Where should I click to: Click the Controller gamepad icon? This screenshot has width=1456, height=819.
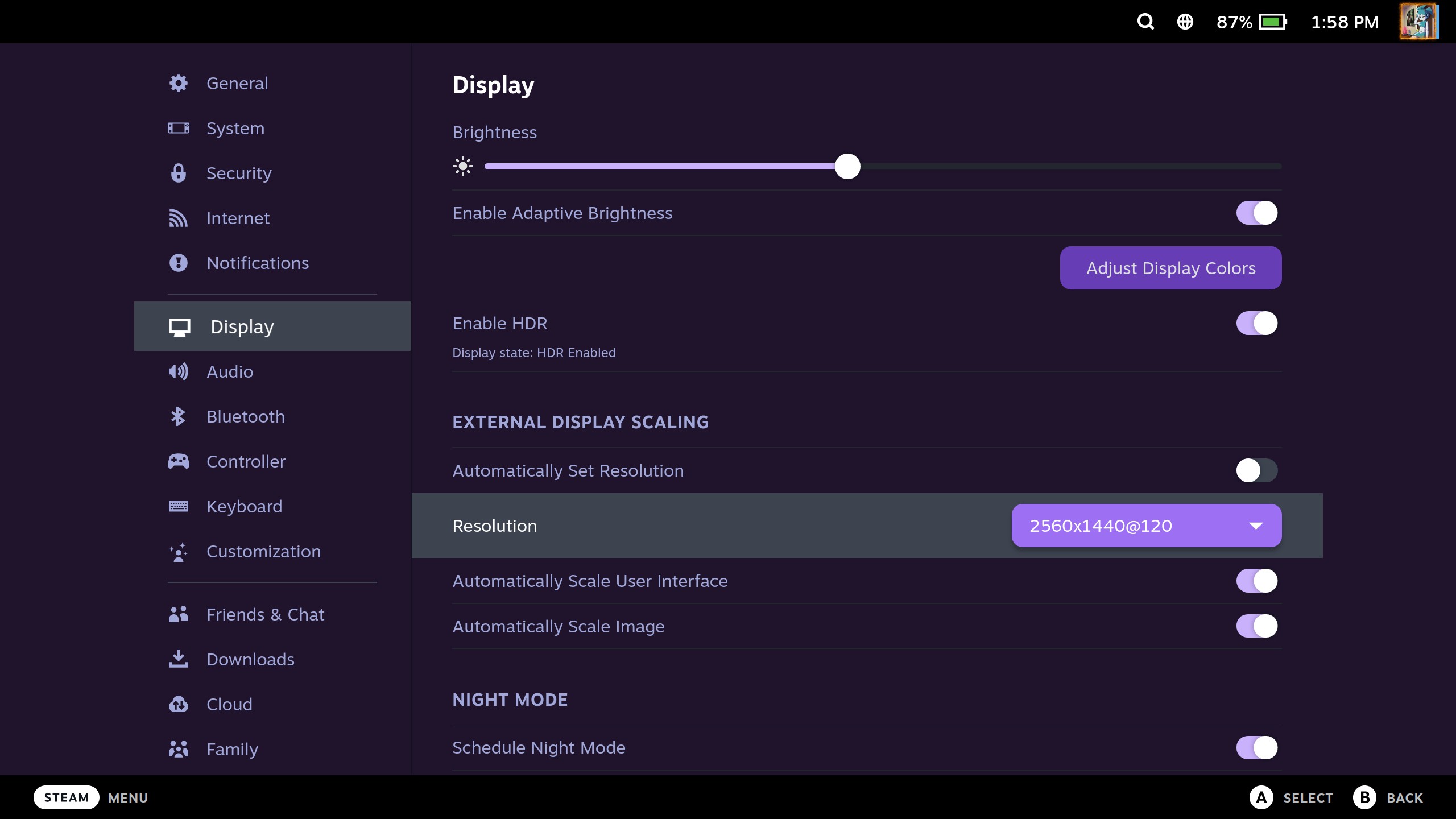click(179, 461)
